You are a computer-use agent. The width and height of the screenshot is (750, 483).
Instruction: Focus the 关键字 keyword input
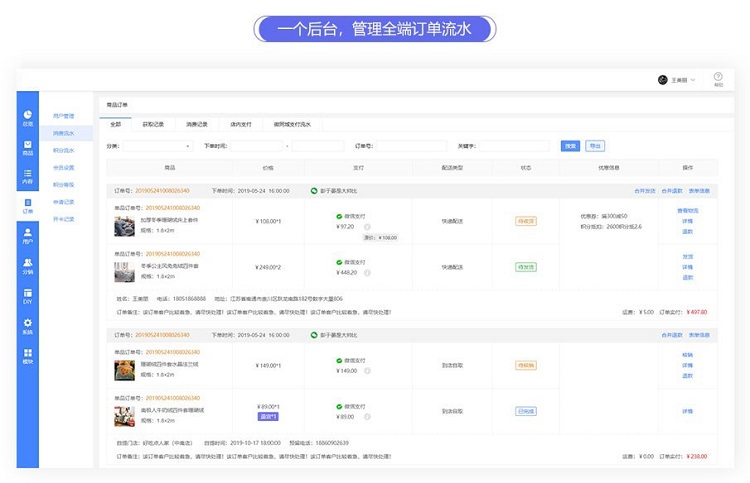[x=514, y=146]
